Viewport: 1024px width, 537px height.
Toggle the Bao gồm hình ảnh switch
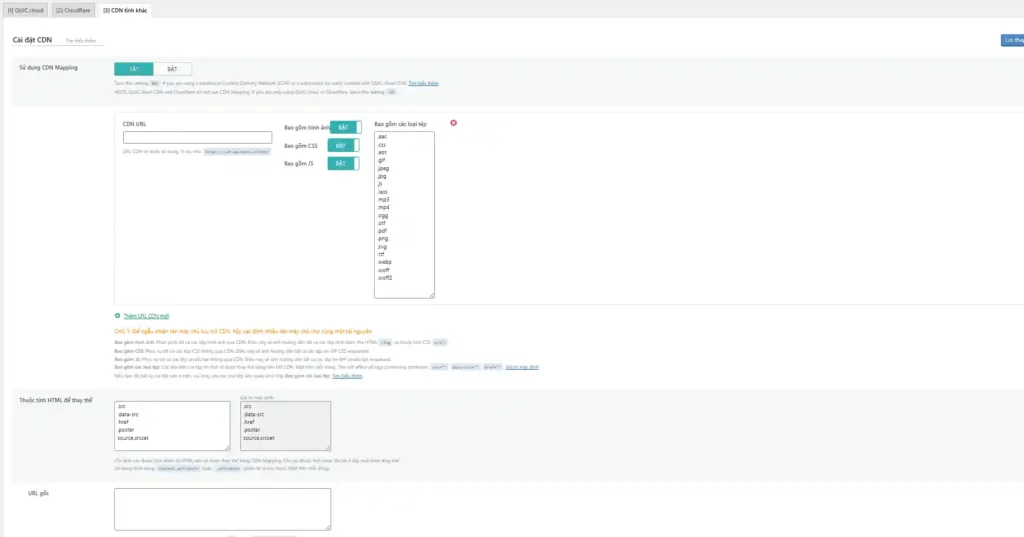point(345,127)
